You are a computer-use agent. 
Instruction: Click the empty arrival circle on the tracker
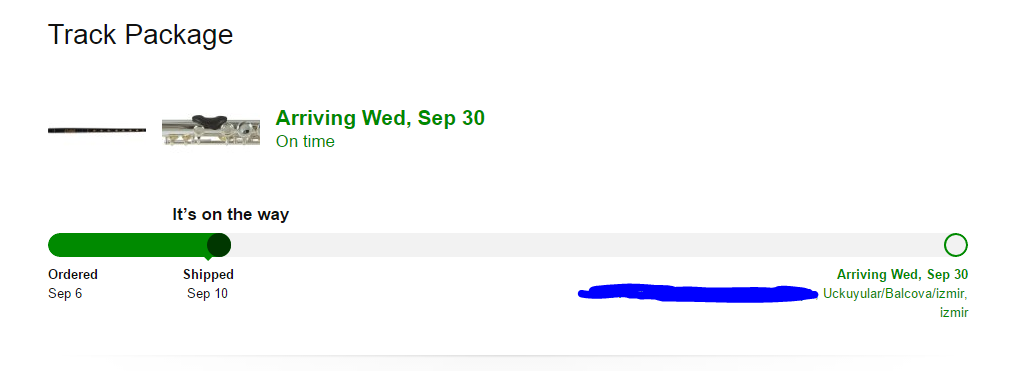[956, 245]
